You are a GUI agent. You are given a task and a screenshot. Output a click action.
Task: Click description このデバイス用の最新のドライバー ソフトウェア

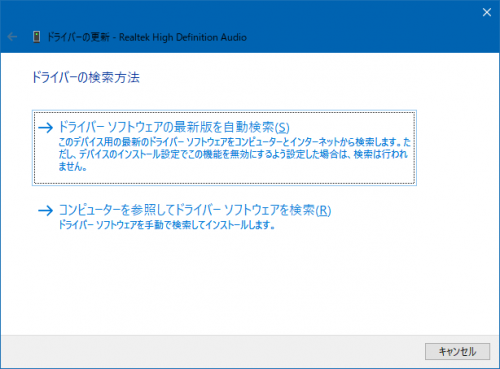[234, 154]
